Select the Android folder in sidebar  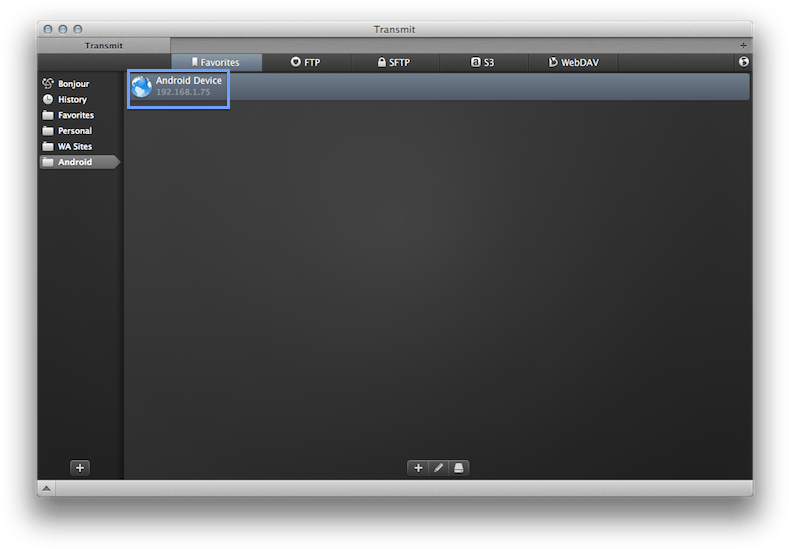pyautogui.click(x=79, y=162)
